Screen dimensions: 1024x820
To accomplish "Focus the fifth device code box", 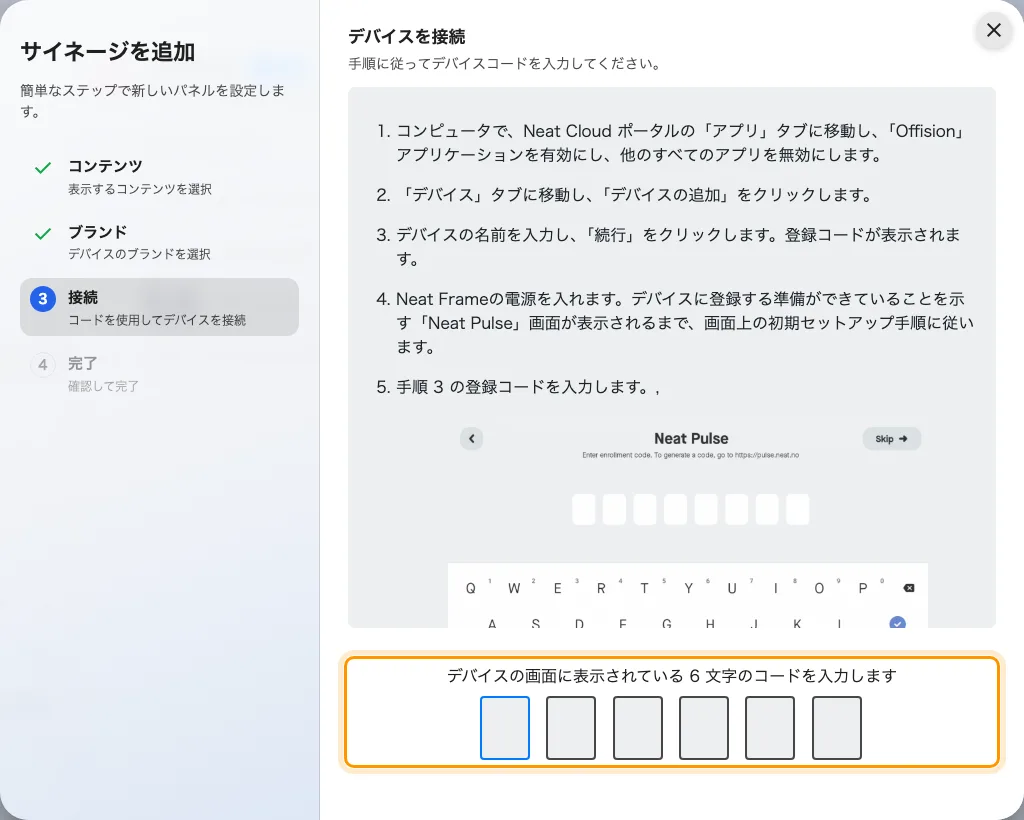I will click(x=770, y=727).
